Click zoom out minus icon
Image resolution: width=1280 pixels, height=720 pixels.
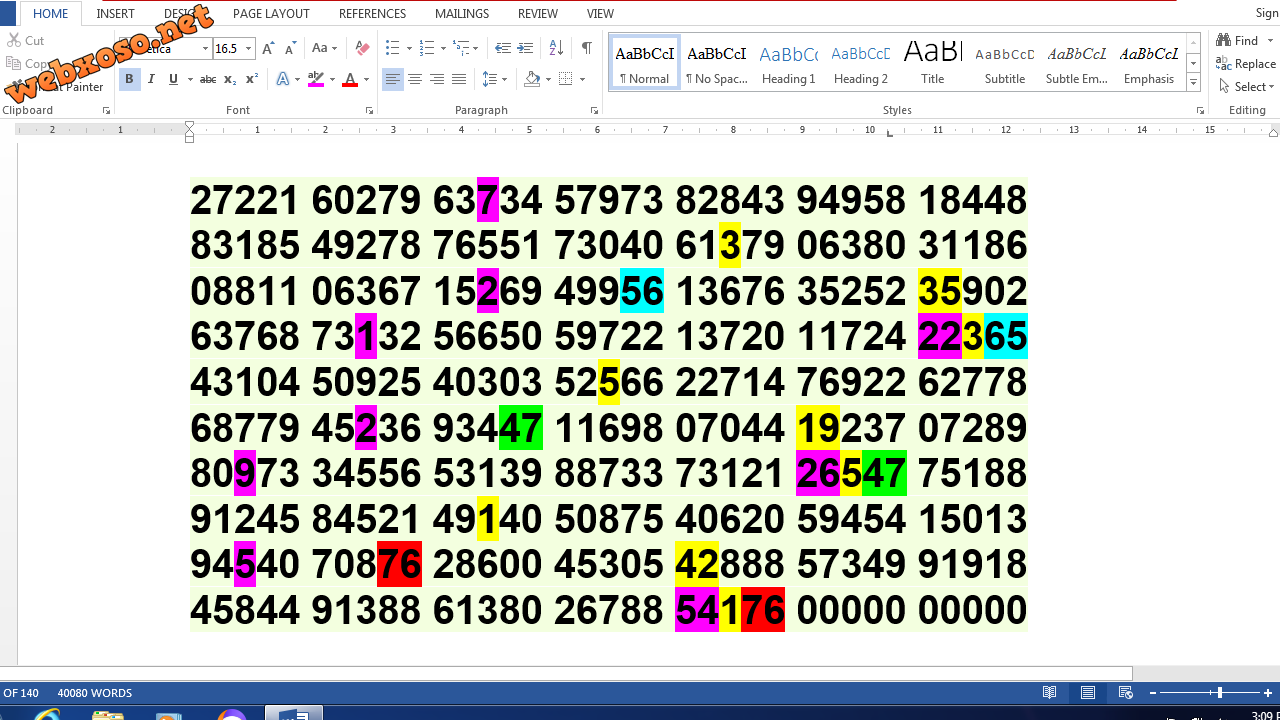[x=1153, y=692]
